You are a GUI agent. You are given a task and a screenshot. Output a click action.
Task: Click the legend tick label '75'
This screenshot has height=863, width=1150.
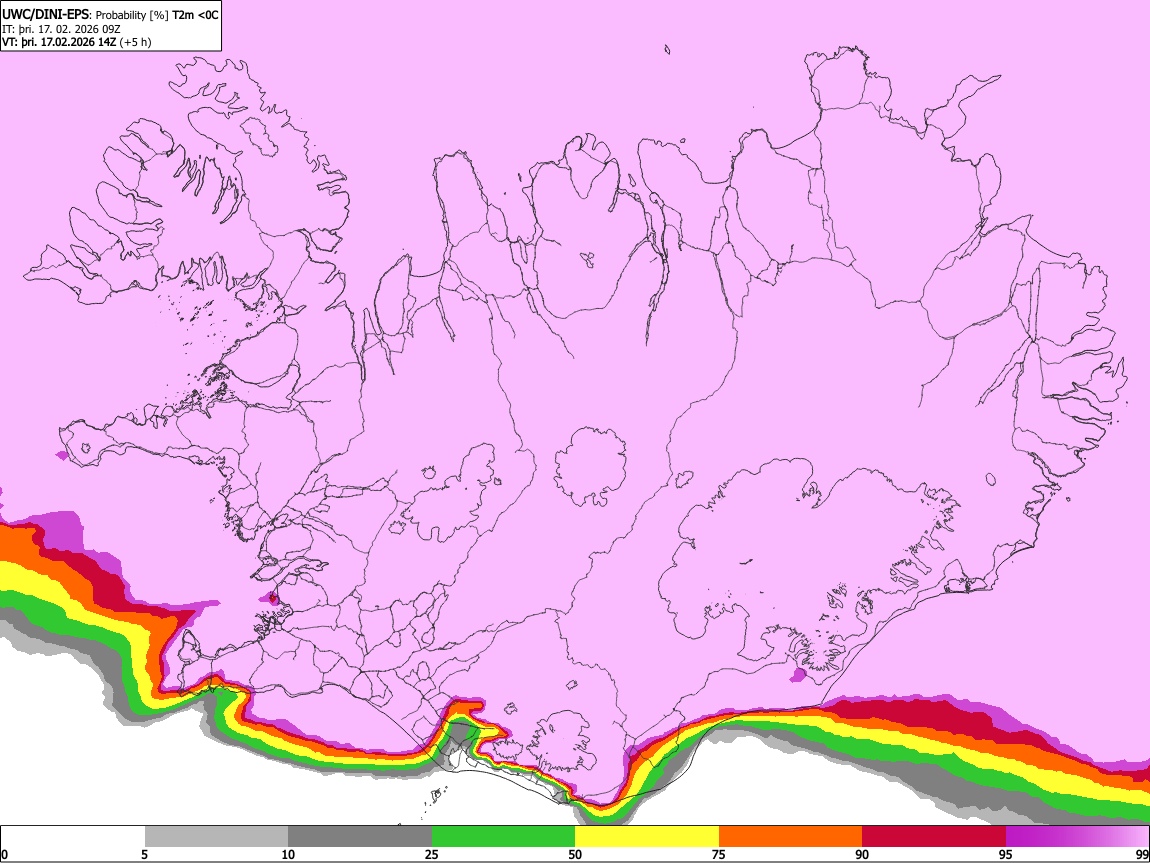coord(719,855)
